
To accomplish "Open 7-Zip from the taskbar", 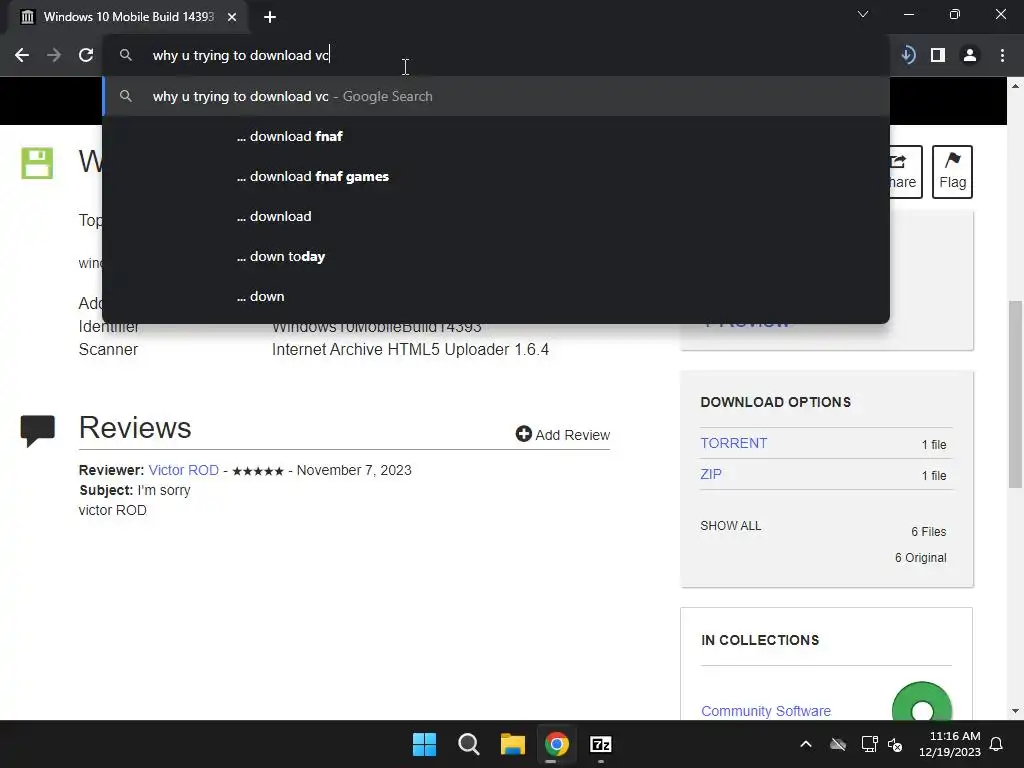I will pos(601,744).
